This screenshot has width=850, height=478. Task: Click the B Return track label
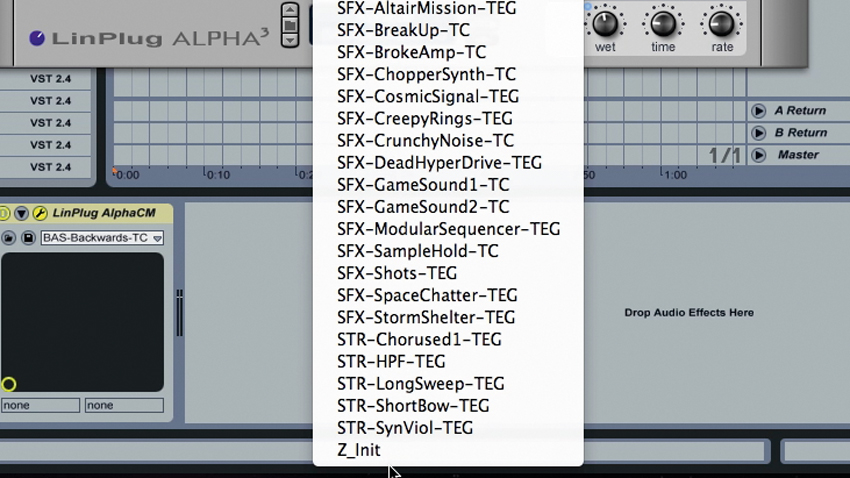tap(801, 133)
